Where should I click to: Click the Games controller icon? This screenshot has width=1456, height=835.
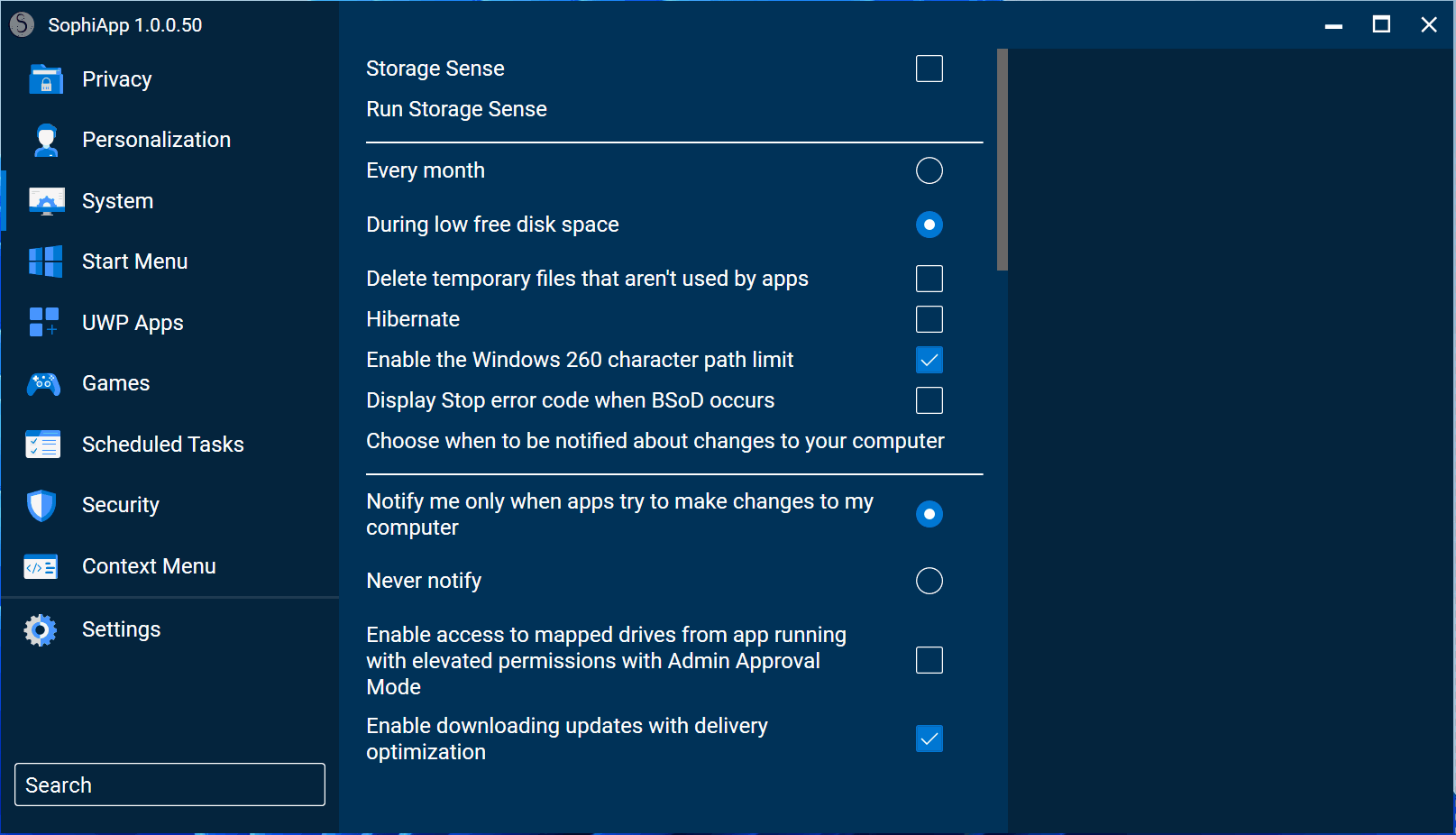(44, 384)
